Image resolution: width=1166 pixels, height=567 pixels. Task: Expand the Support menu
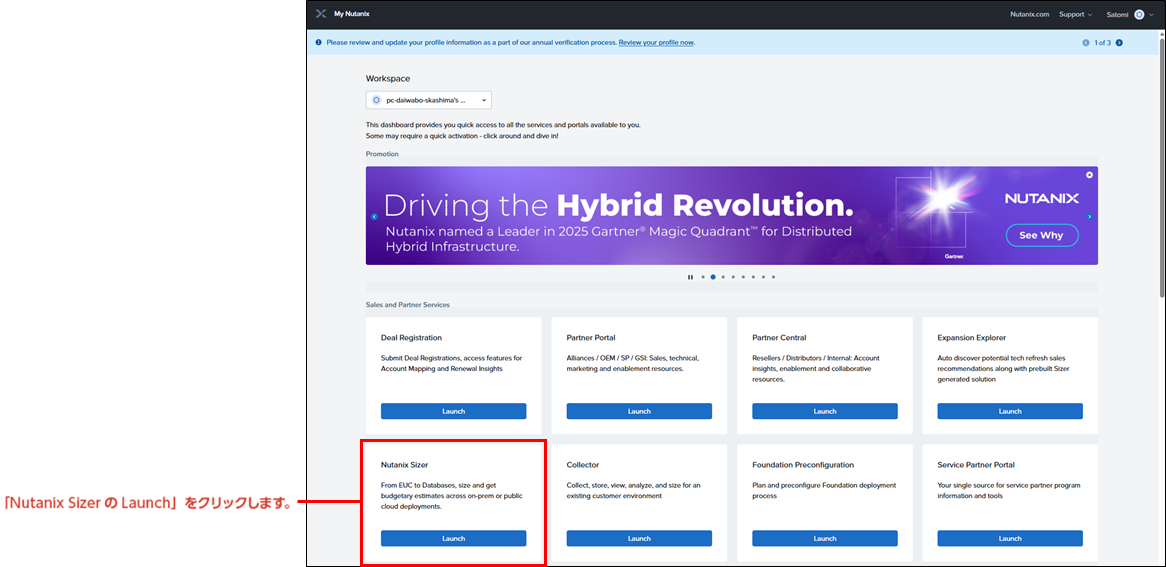[1075, 14]
